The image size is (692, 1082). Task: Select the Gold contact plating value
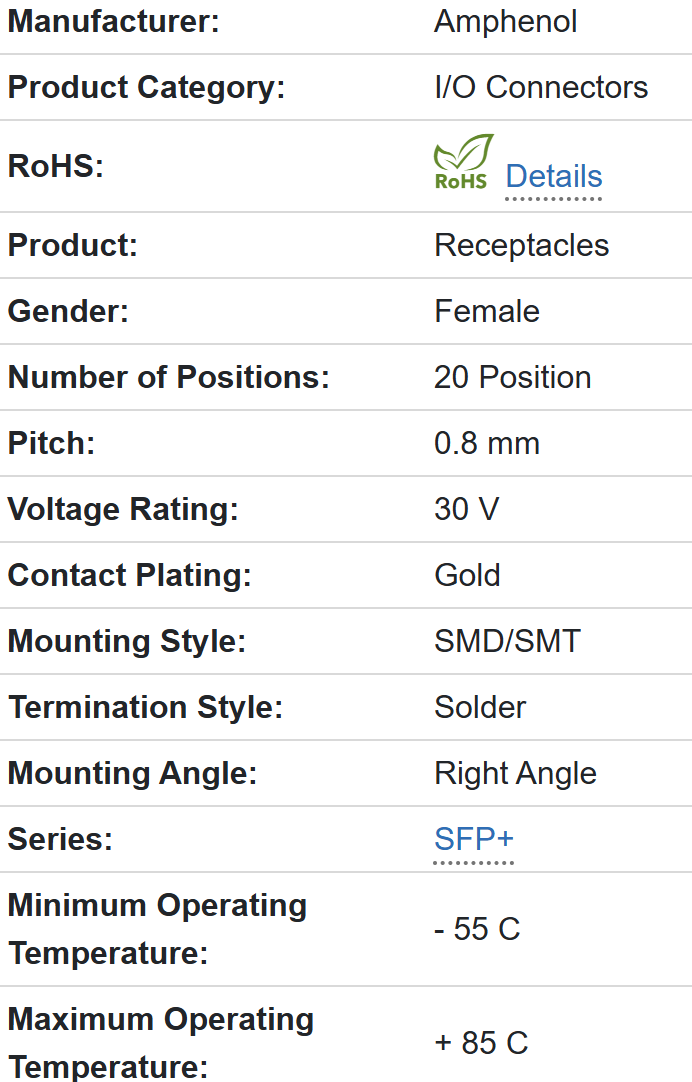467,575
